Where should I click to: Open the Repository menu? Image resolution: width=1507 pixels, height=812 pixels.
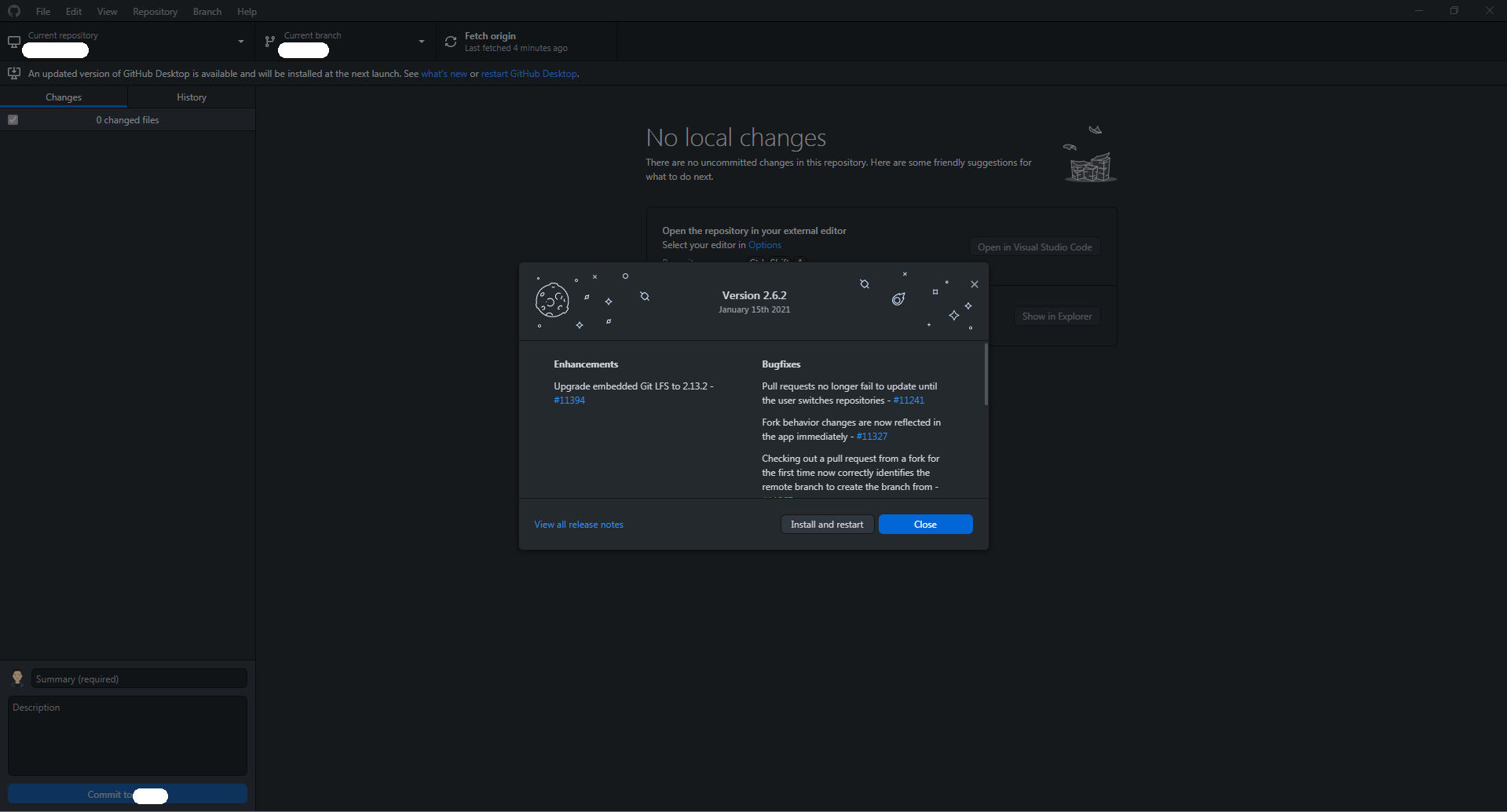click(x=155, y=12)
